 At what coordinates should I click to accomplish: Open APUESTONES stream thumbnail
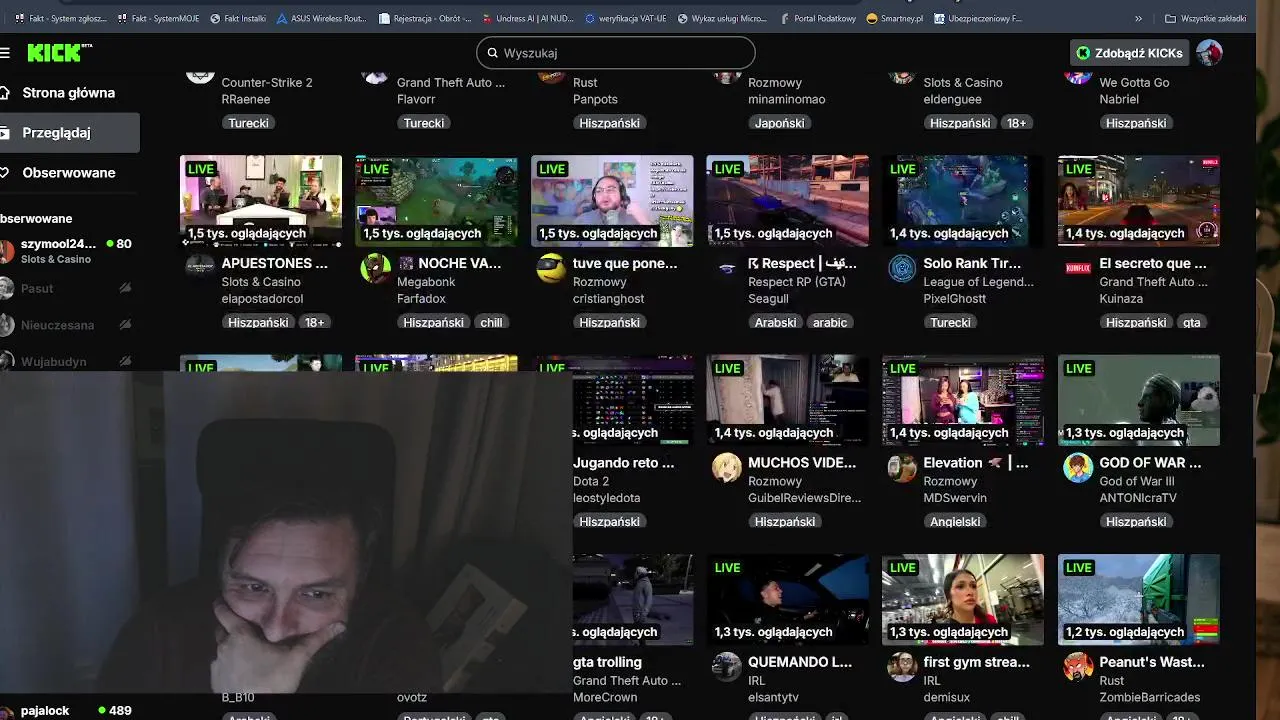261,200
